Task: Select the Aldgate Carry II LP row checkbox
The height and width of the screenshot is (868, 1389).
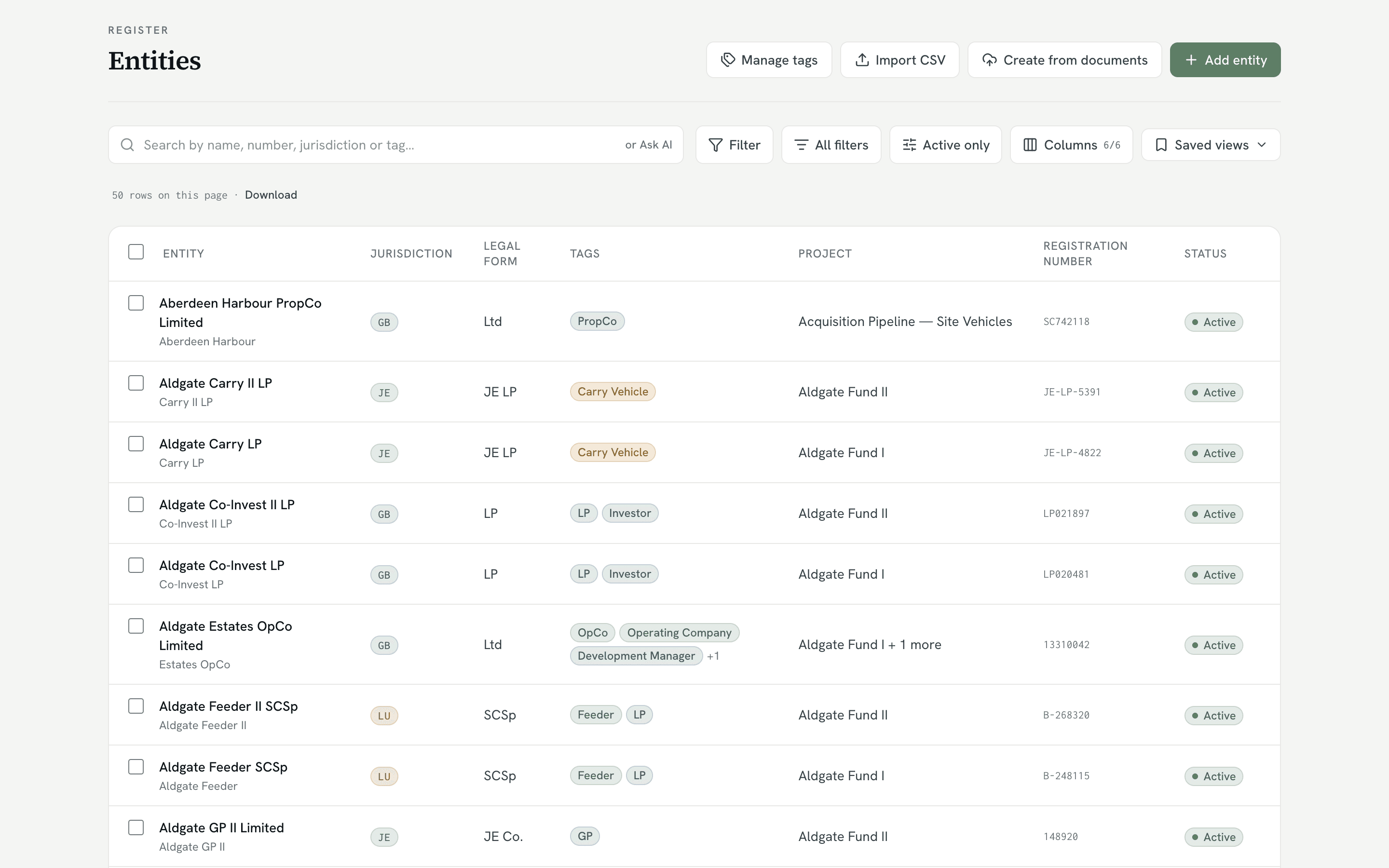Action: click(x=136, y=383)
